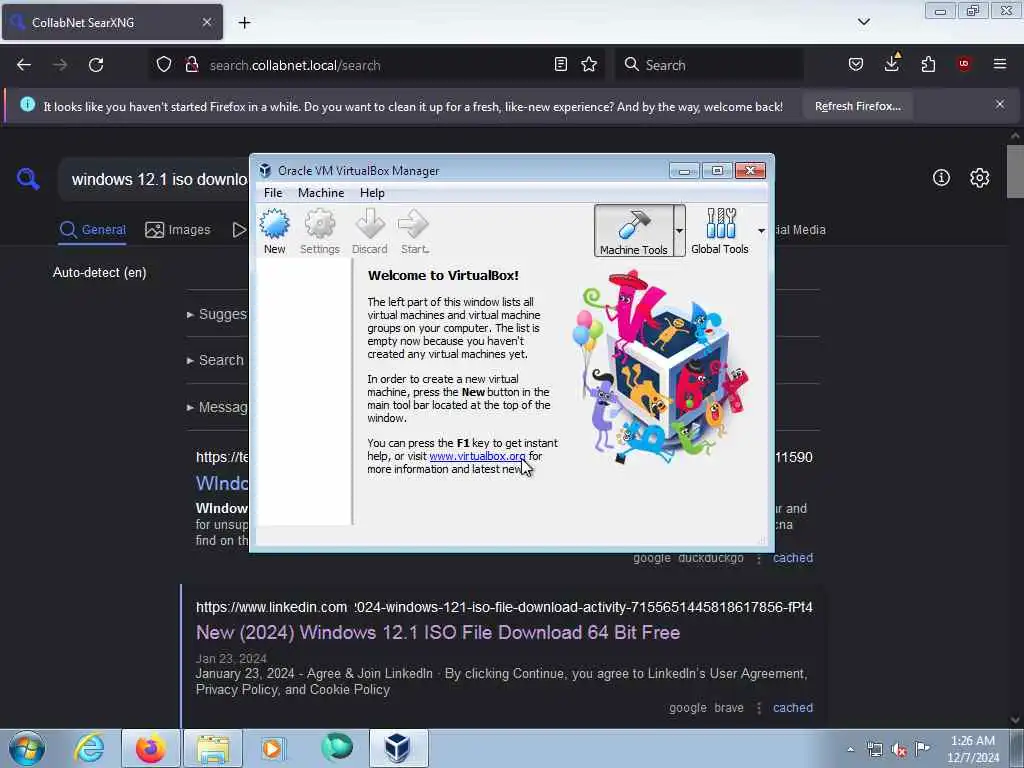
Task: Click the Start arrow toolbar icon
Action: (414, 231)
